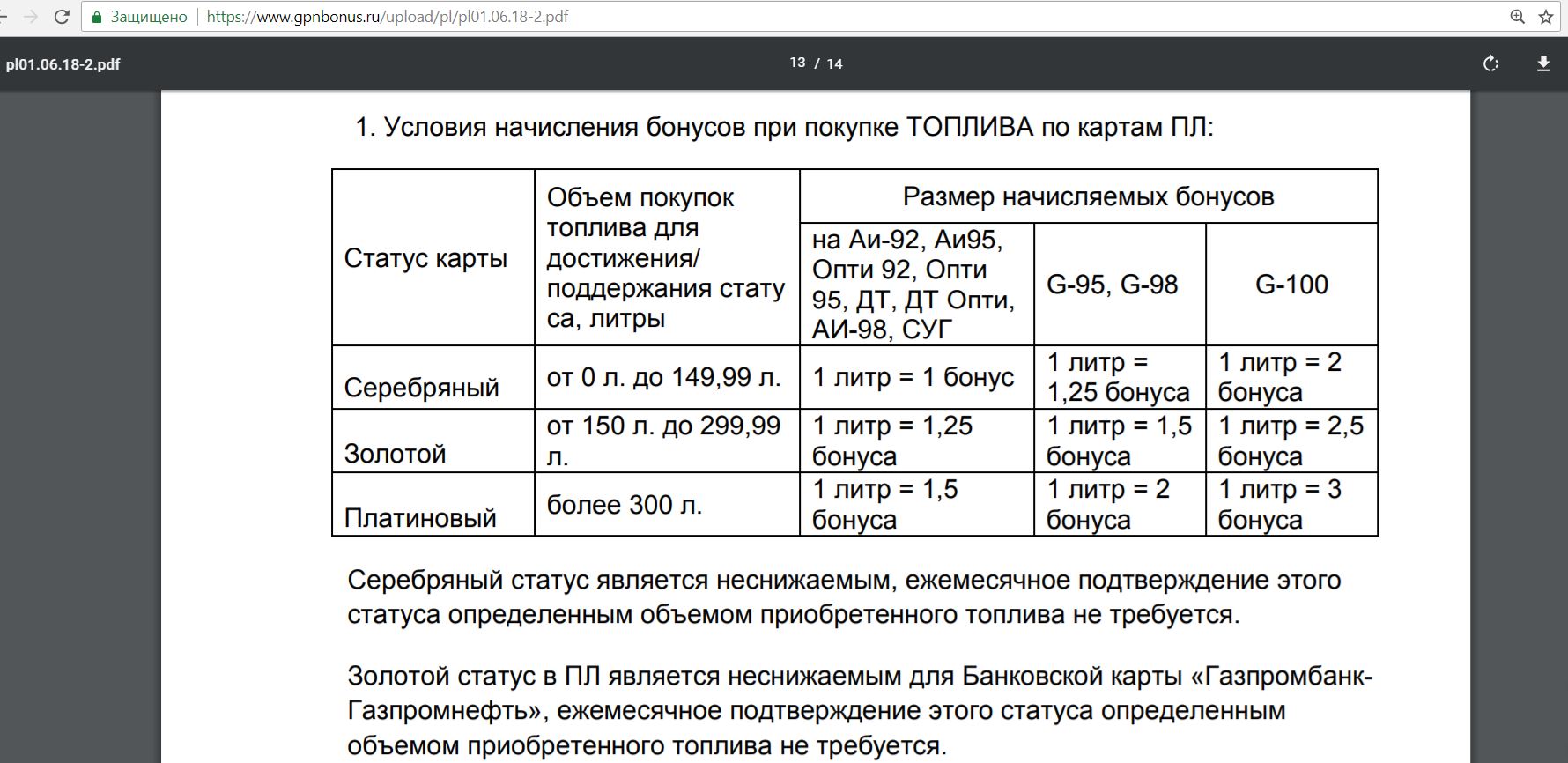Viewport: 1568px width, 763px height.
Task: Click the 'Защищено' secure label
Action: [x=149, y=17]
